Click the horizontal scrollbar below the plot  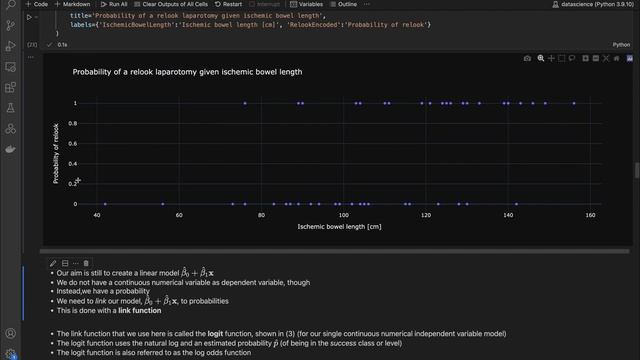tap(334, 251)
